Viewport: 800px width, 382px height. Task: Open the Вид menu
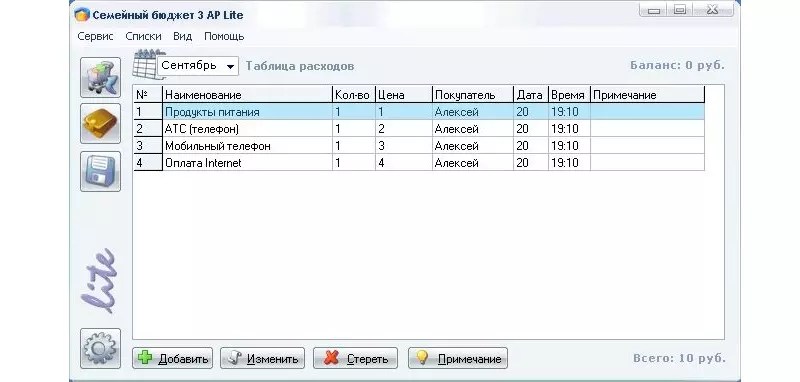(x=182, y=36)
